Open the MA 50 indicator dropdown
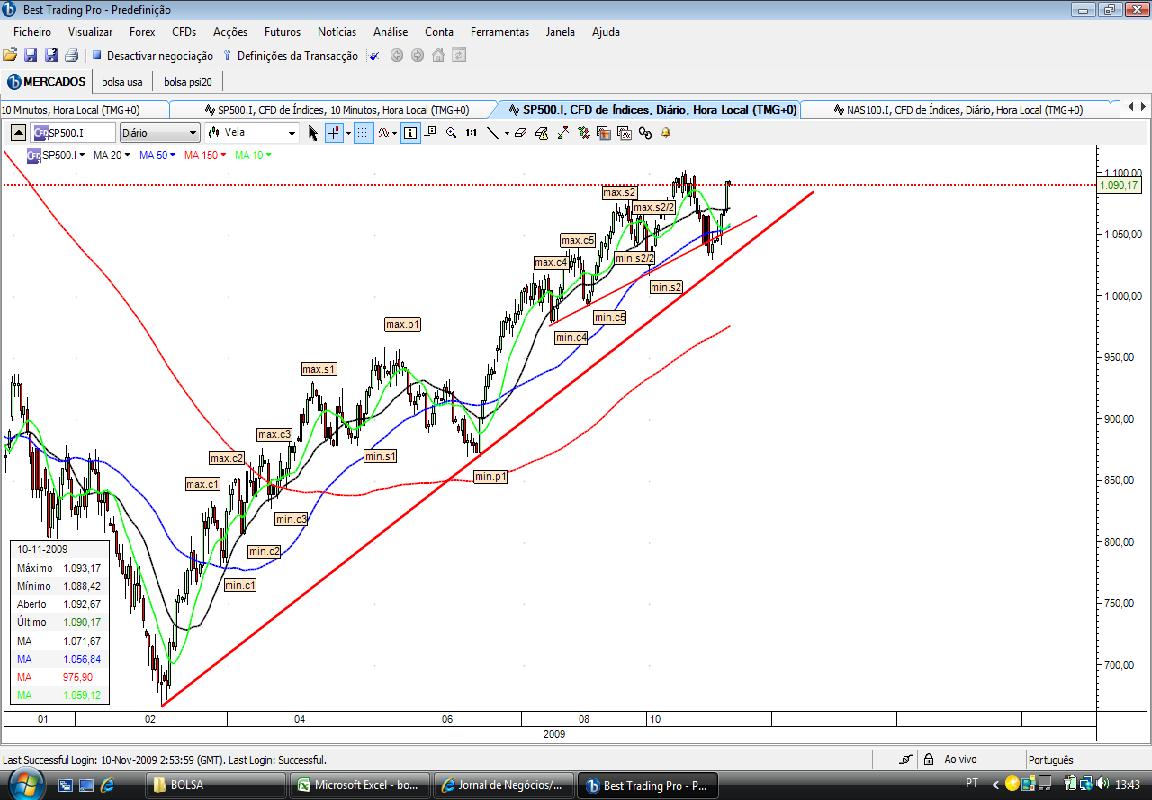 (173, 155)
